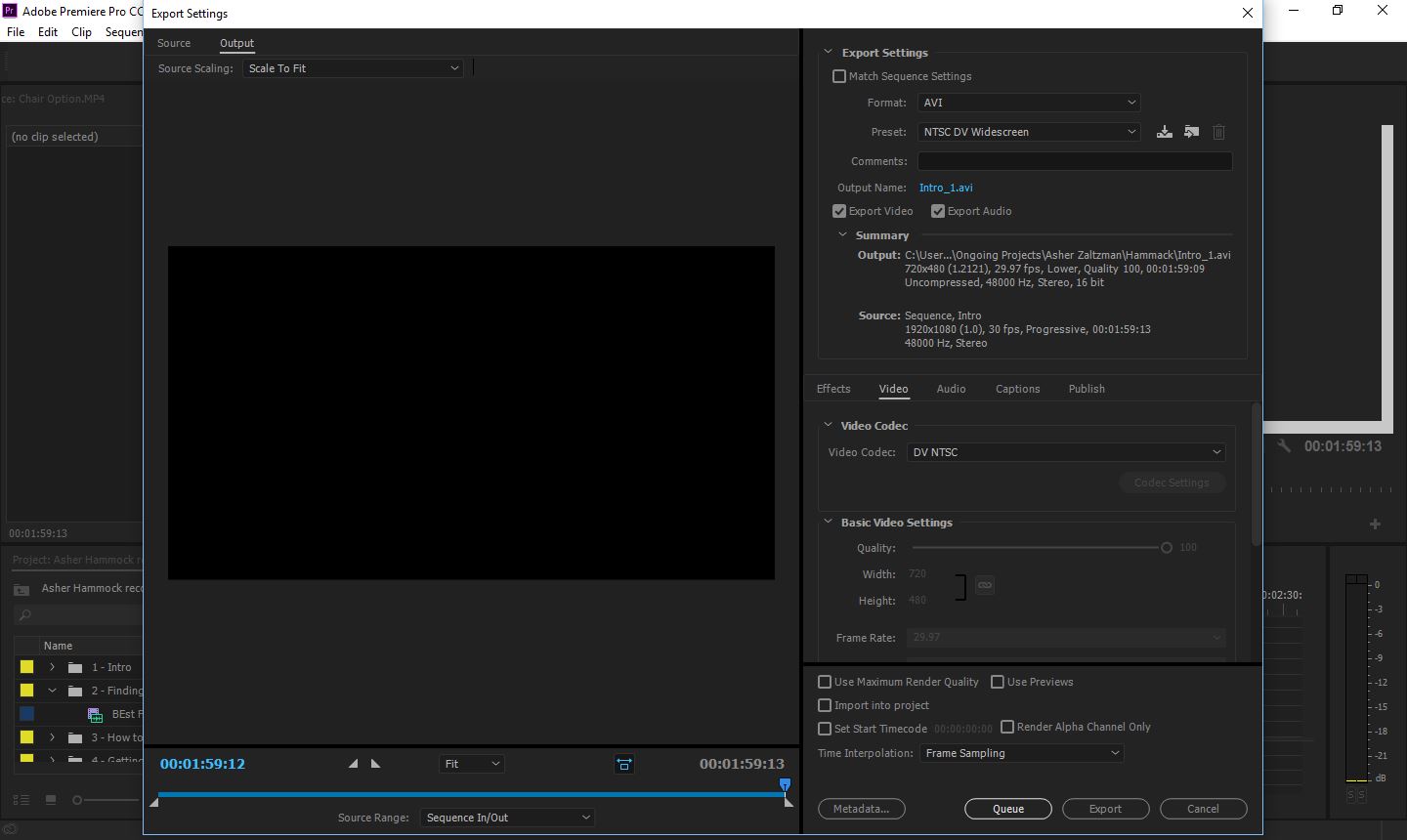Click the width-height link icon
1407x840 pixels.
click(x=985, y=585)
